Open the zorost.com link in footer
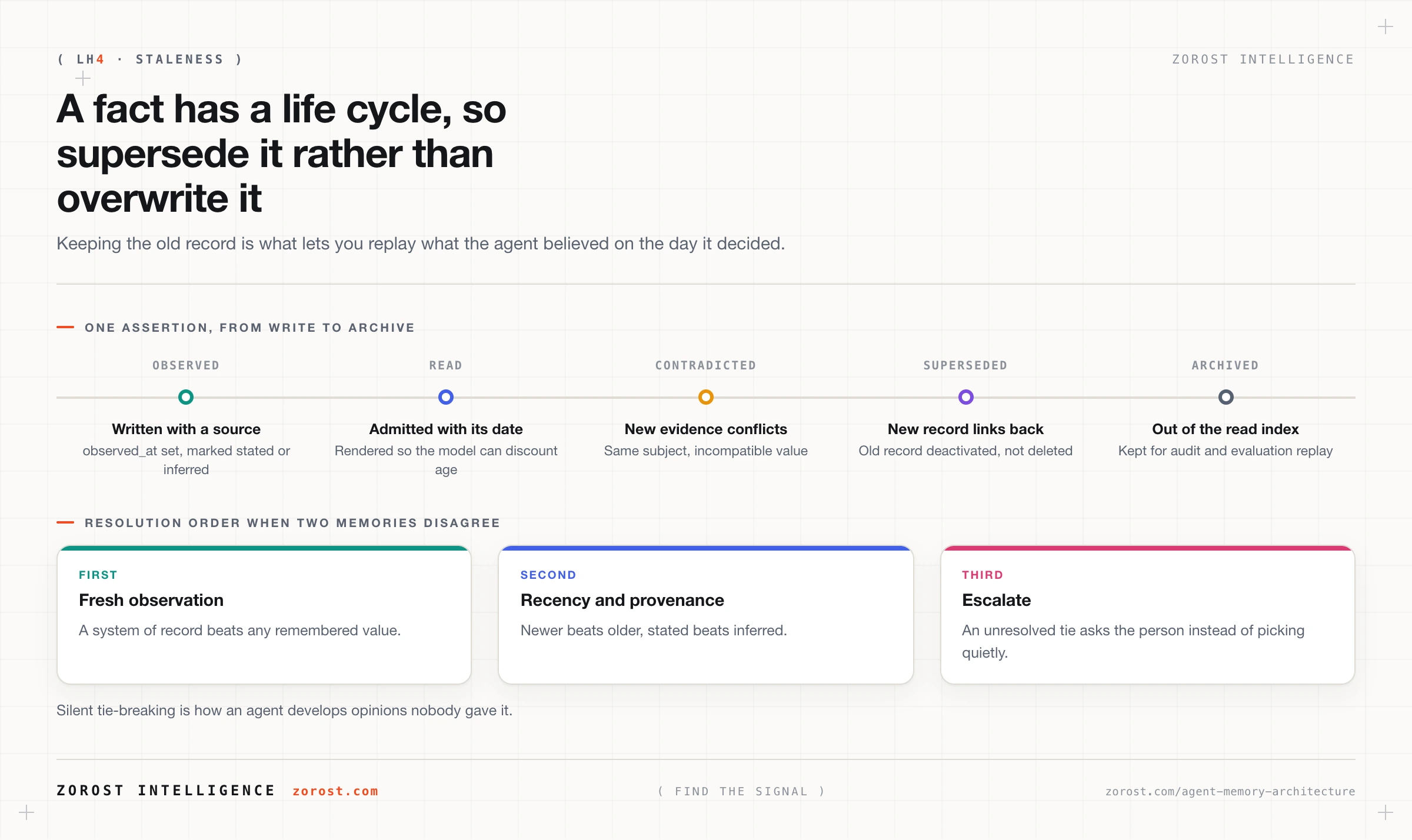Viewport: 1412px width, 840px height. pyautogui.click(x=335, y=791)
